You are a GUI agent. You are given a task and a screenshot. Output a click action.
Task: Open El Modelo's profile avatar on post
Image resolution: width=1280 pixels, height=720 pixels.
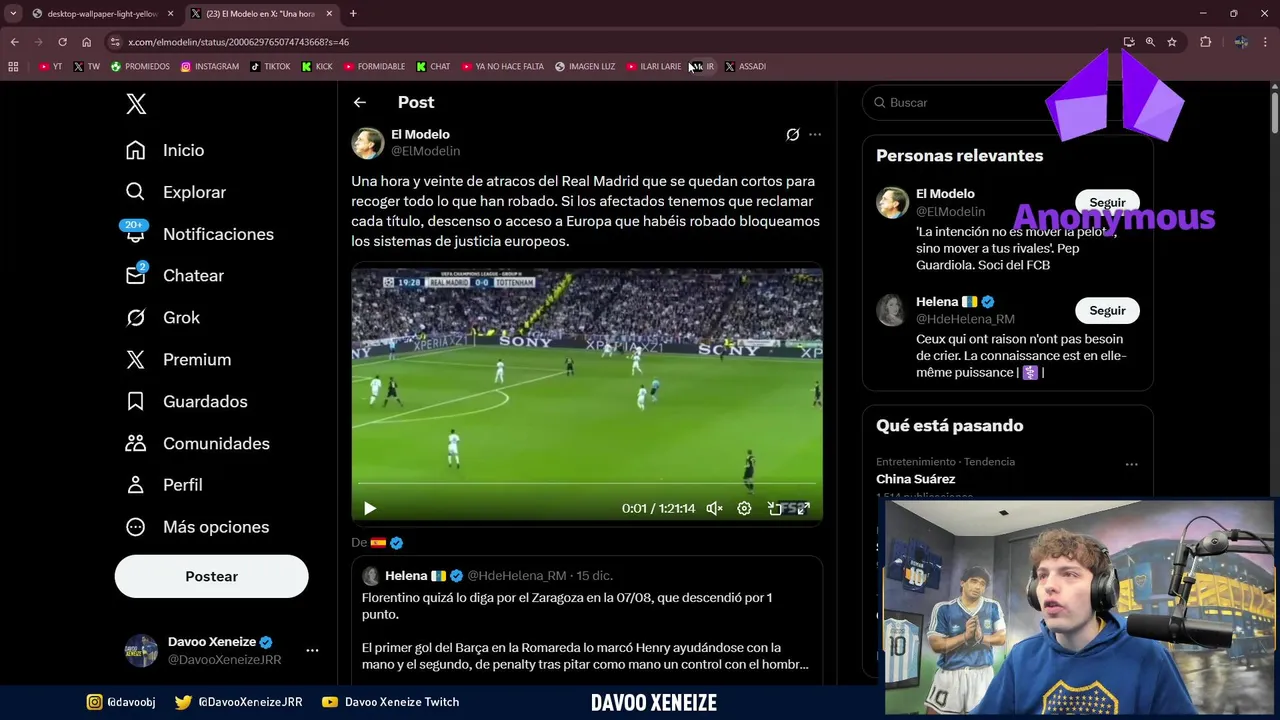tap(367, 143)
